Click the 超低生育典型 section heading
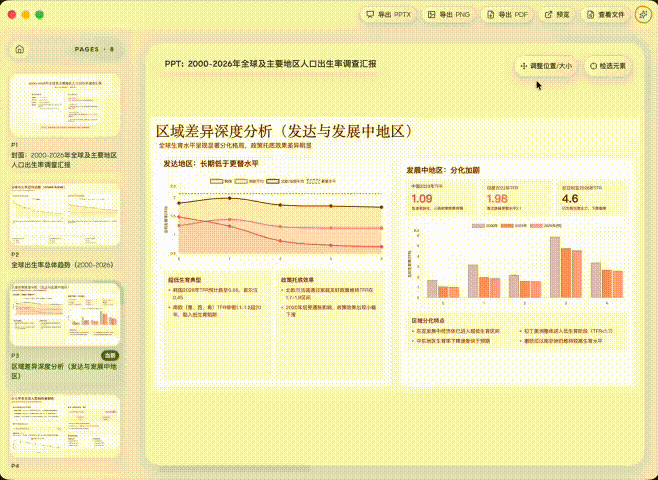The image size is (658, 480). pos(185,279)
